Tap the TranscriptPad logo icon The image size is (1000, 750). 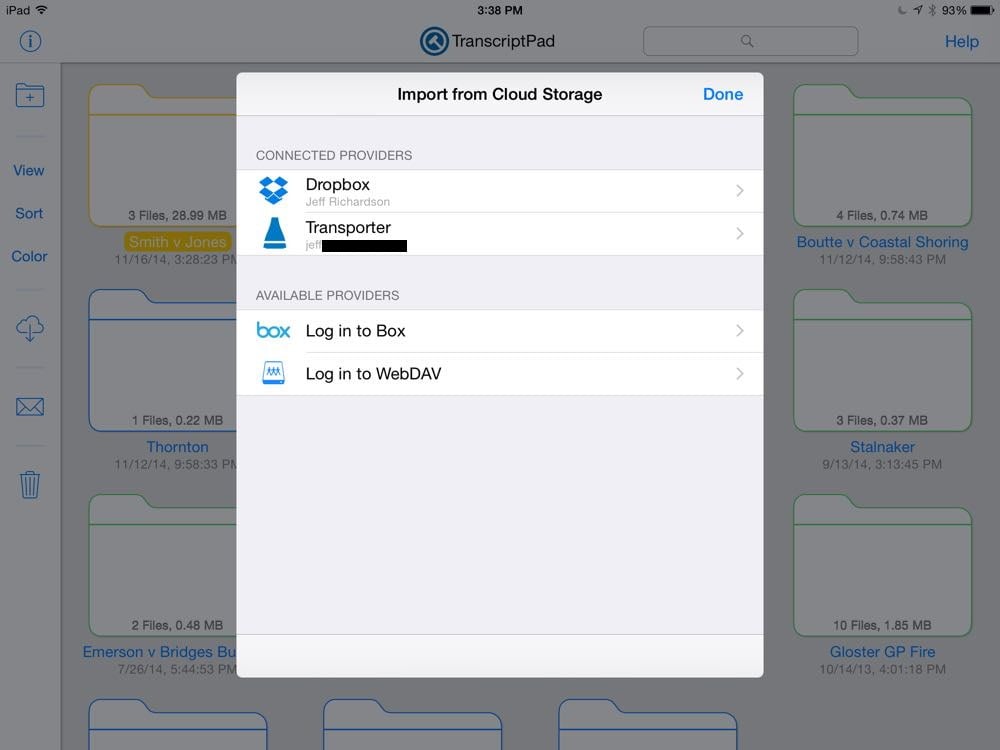pyautogui.click(x=434, y=41)
